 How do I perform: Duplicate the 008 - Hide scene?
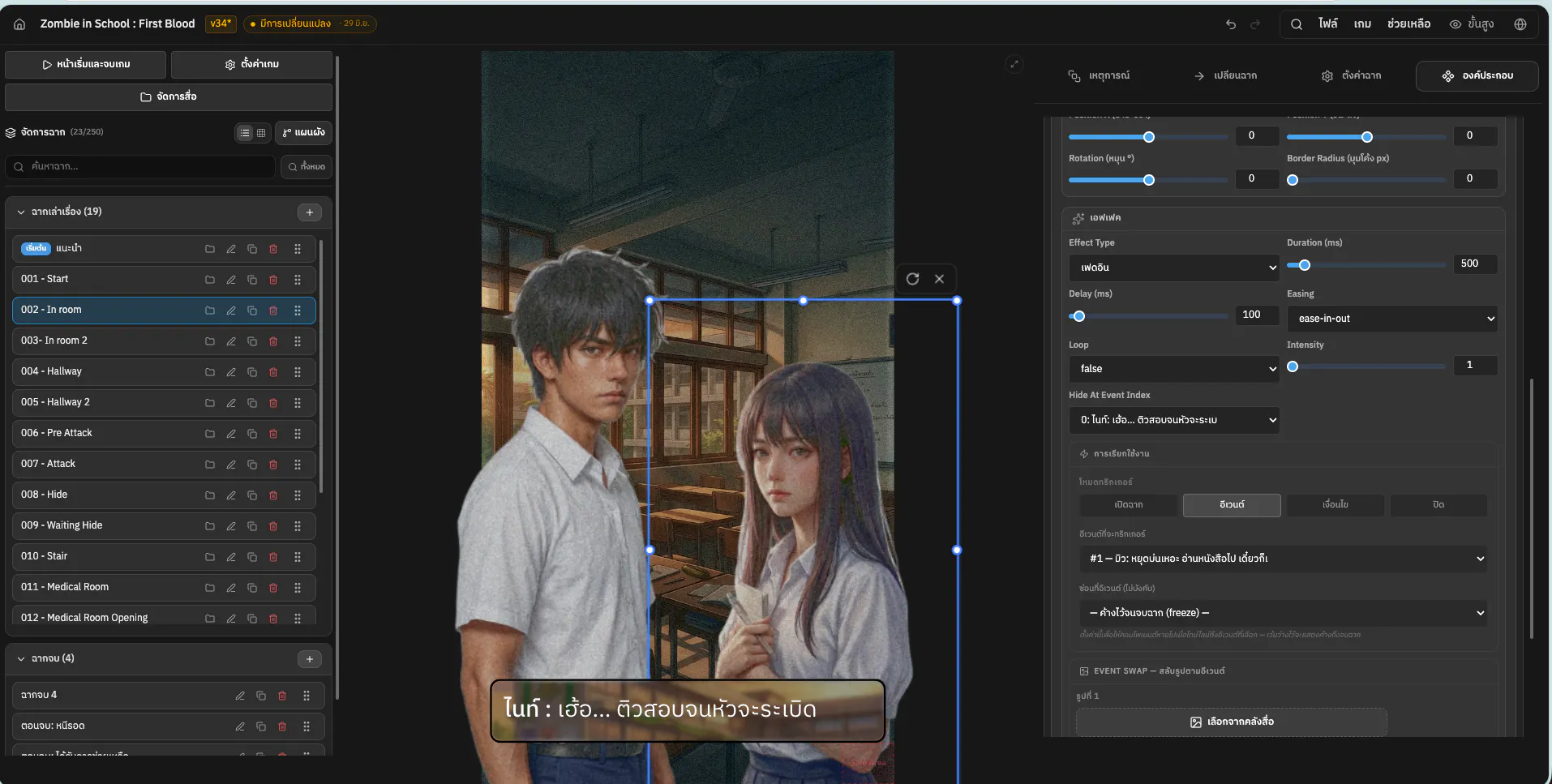252,495
